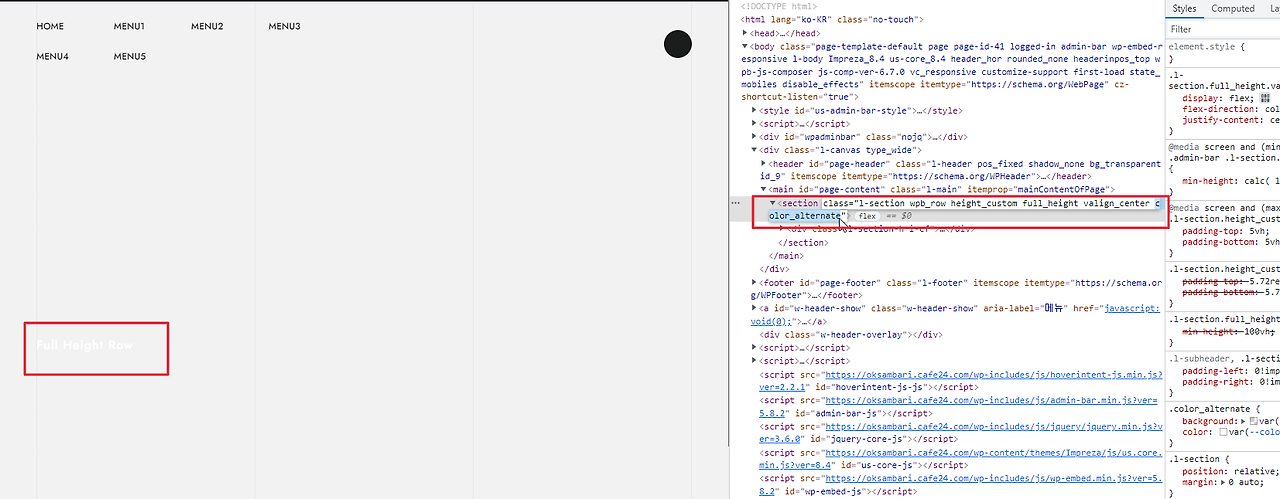Select the html lang="ko-KR" element row
The height and width of the screenshot is (499, 1280).
click(832, 20)
